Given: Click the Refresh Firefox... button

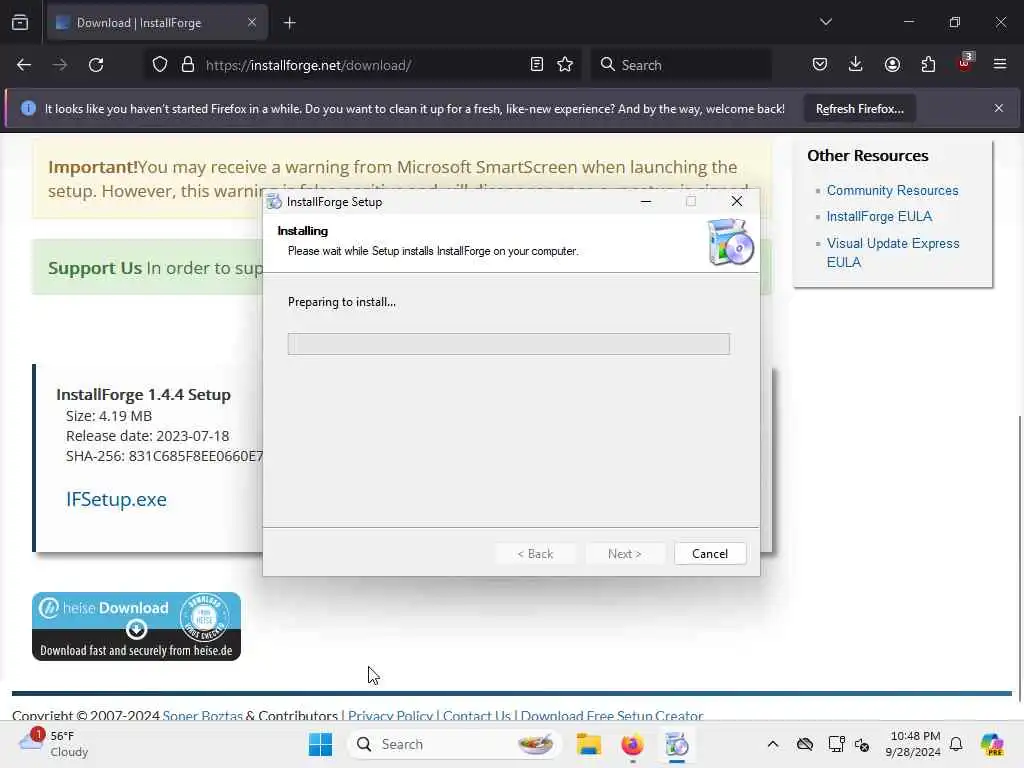Looking at the screenshot, I should (x=859, y=109).
